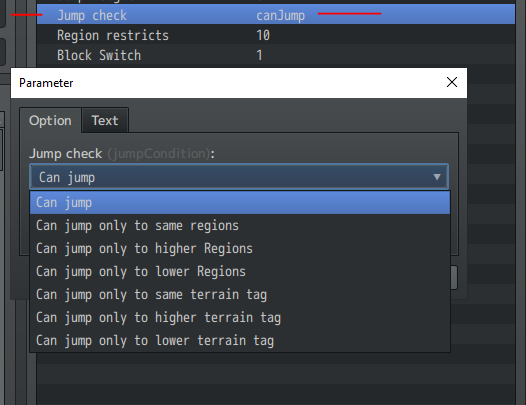Viewport: 526px width, 405px height.
Task: Switch to the Text tab
Action: [x=105, y=120]
